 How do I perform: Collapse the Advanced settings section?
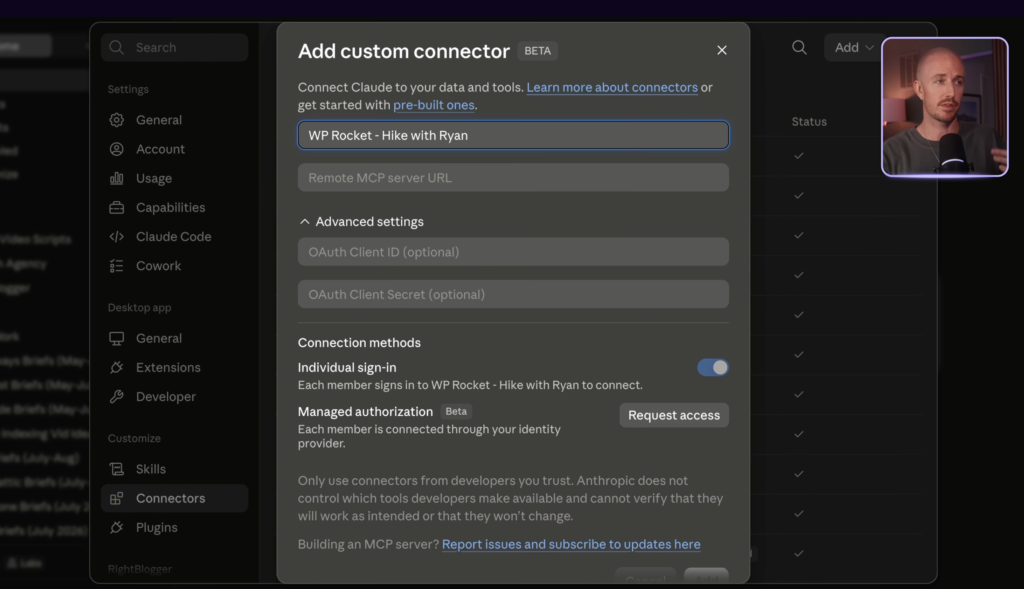pos(361,222)
